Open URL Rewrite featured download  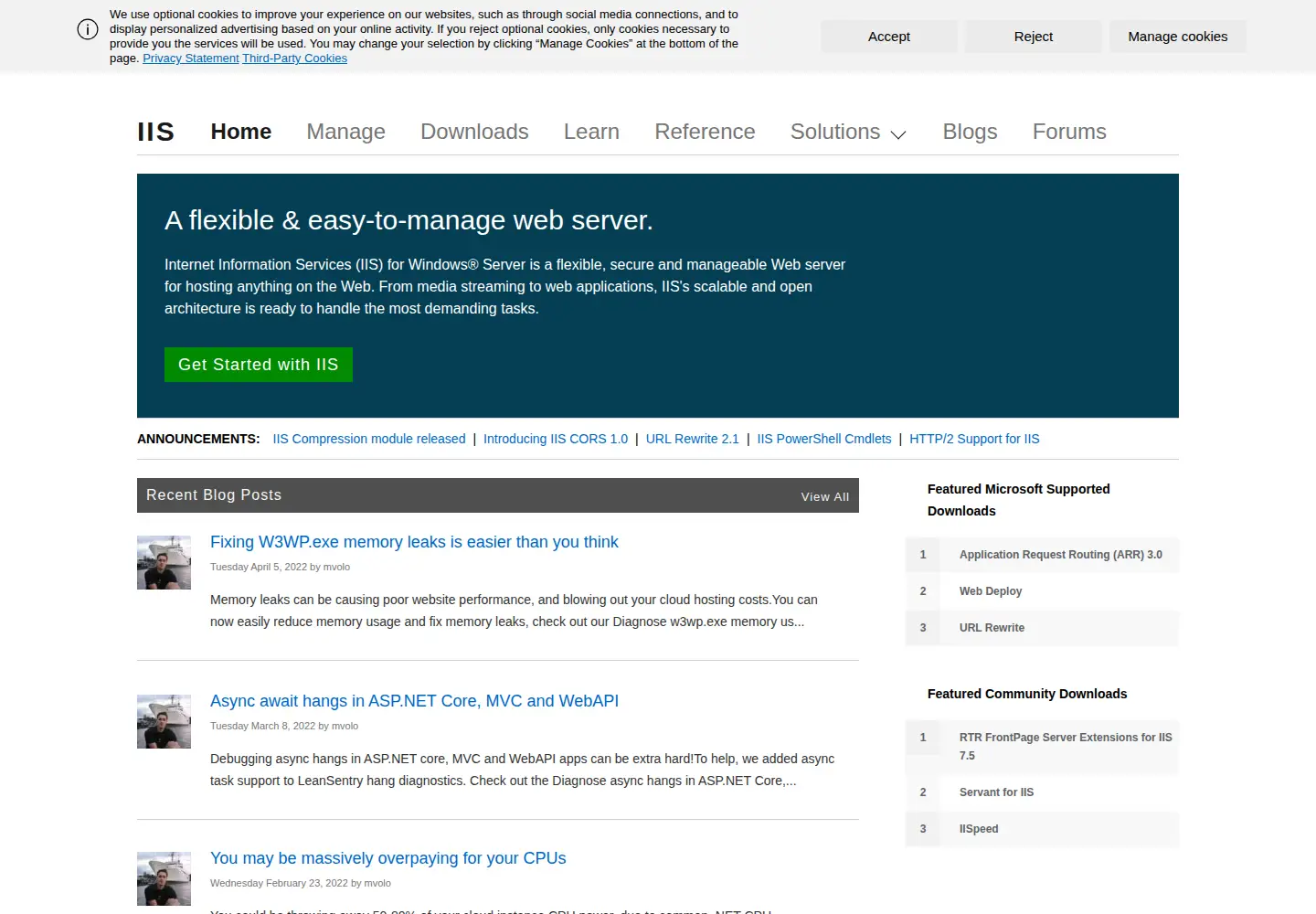pos(992,628)
